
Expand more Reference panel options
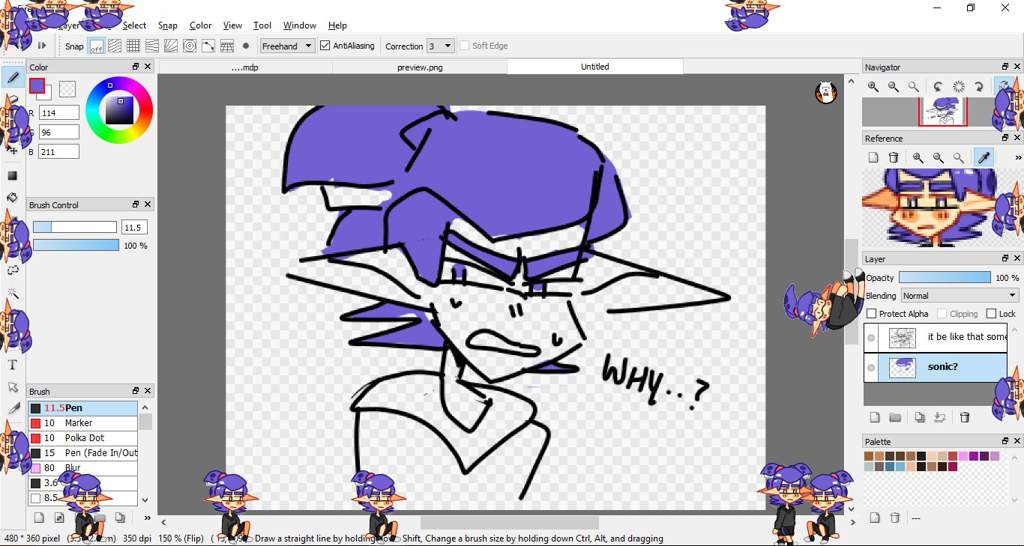pyautogui.click(x=1017, y=157)
